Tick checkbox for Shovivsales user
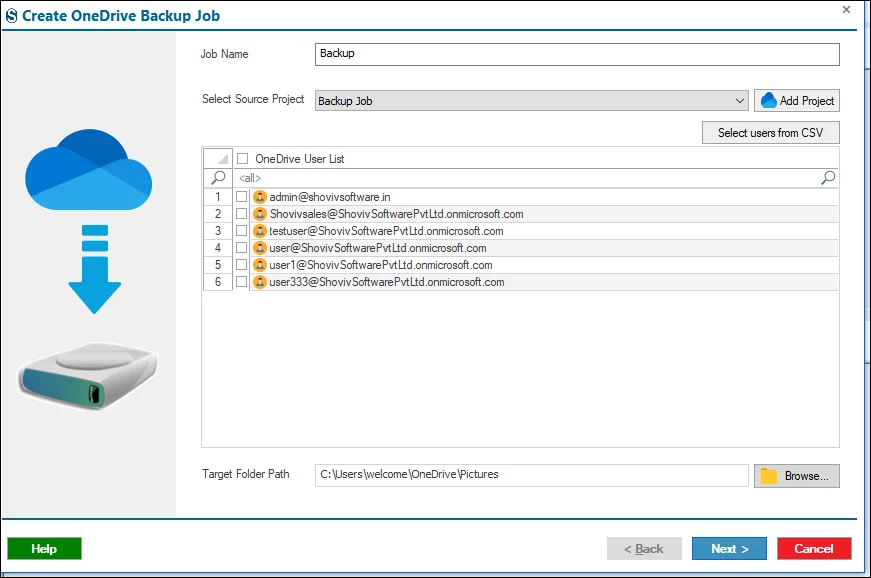This screenshot has width=871, height=578. tap(242, 214)
